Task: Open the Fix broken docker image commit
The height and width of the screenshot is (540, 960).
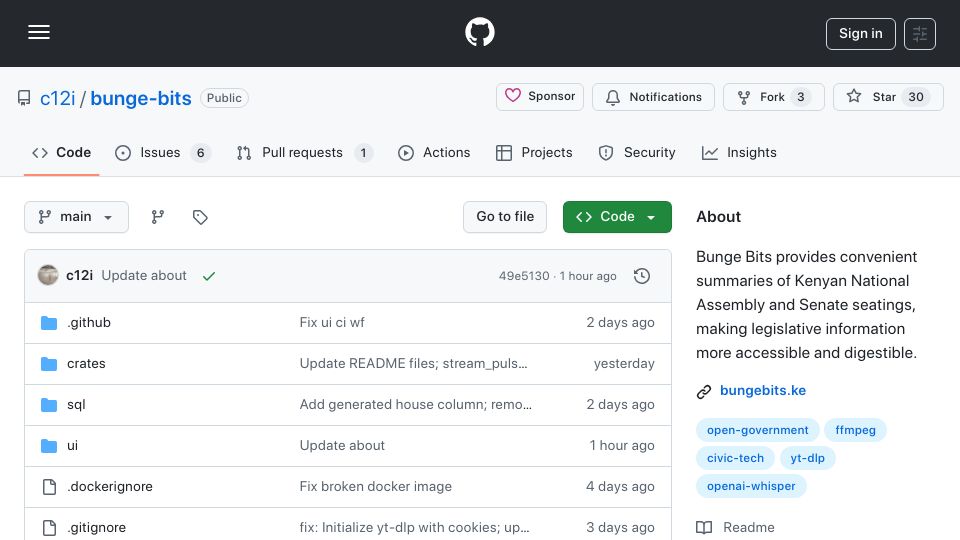Action: point(375,487)
